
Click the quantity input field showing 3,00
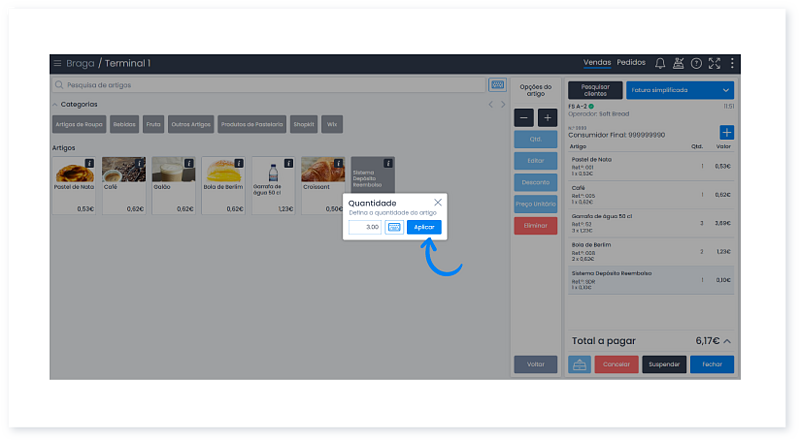pyautogui.click(x=365, y=227)
